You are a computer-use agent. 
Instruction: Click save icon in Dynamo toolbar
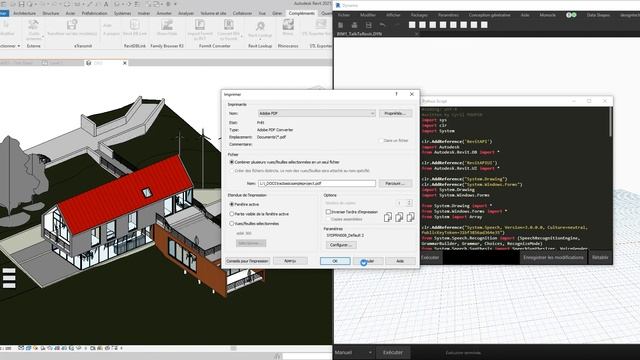point(368,25)
